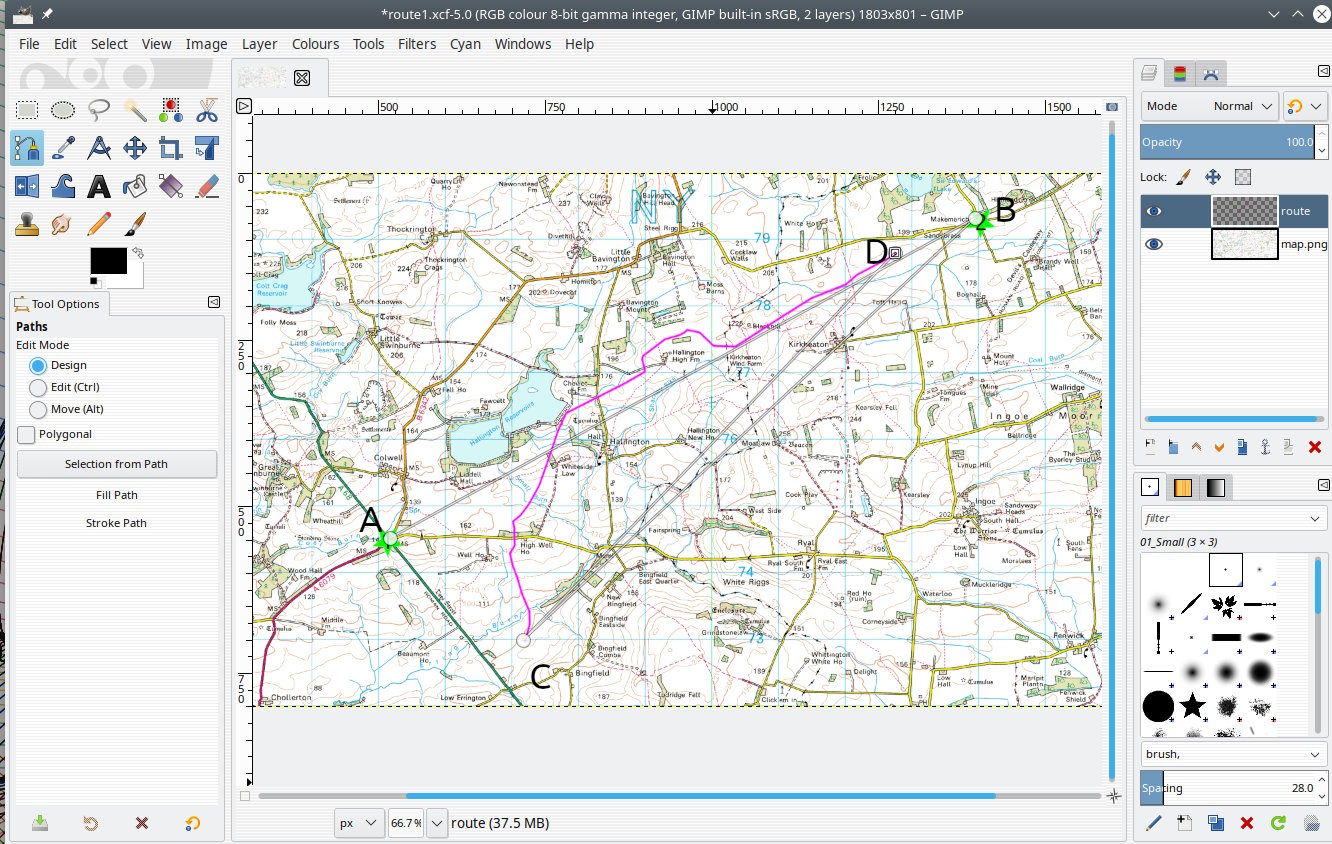This screenshot has width=1332, height=844.
Task: Click the black foreground colour swatch
Action: point(108,259)
